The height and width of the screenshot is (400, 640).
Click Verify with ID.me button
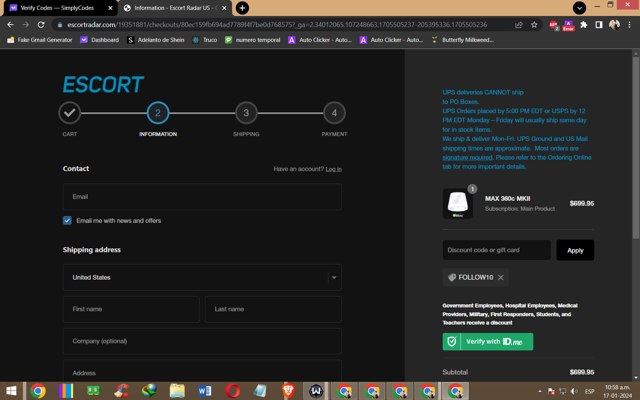click(488, 342)
